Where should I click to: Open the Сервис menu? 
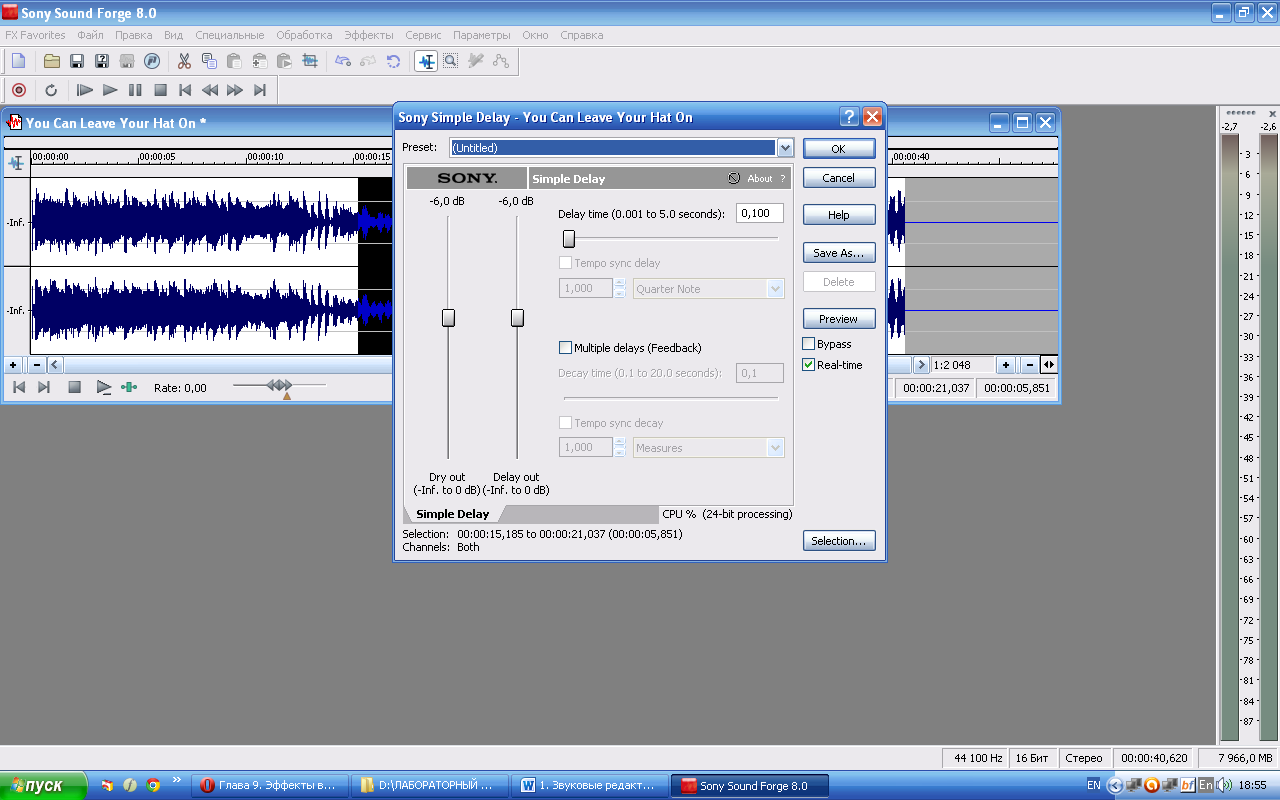point(424,35)
